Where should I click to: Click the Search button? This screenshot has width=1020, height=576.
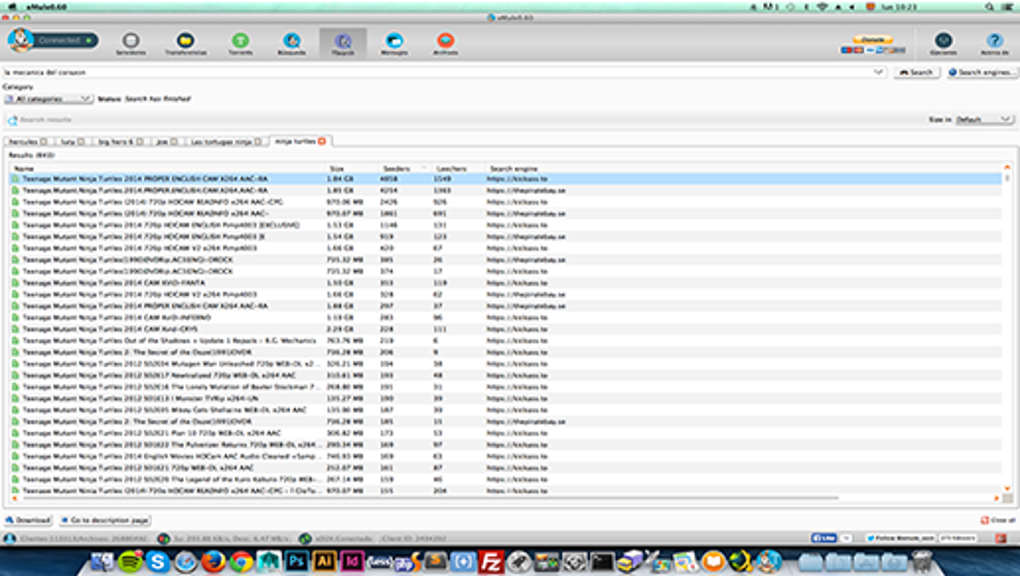(x=917, y=72)
